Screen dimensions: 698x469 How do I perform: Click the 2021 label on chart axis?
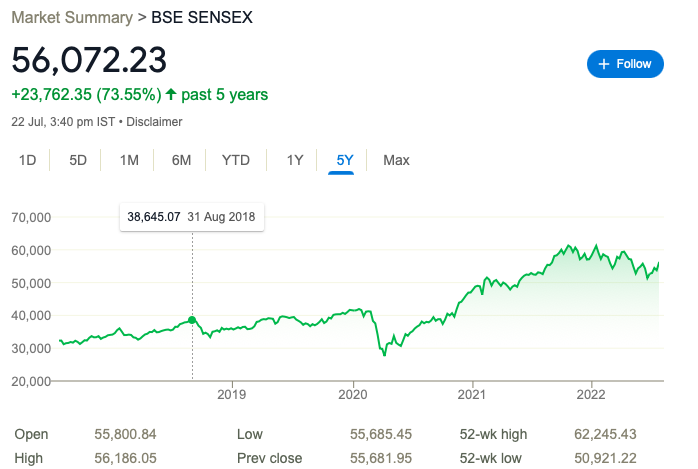[x=472, y=394]
